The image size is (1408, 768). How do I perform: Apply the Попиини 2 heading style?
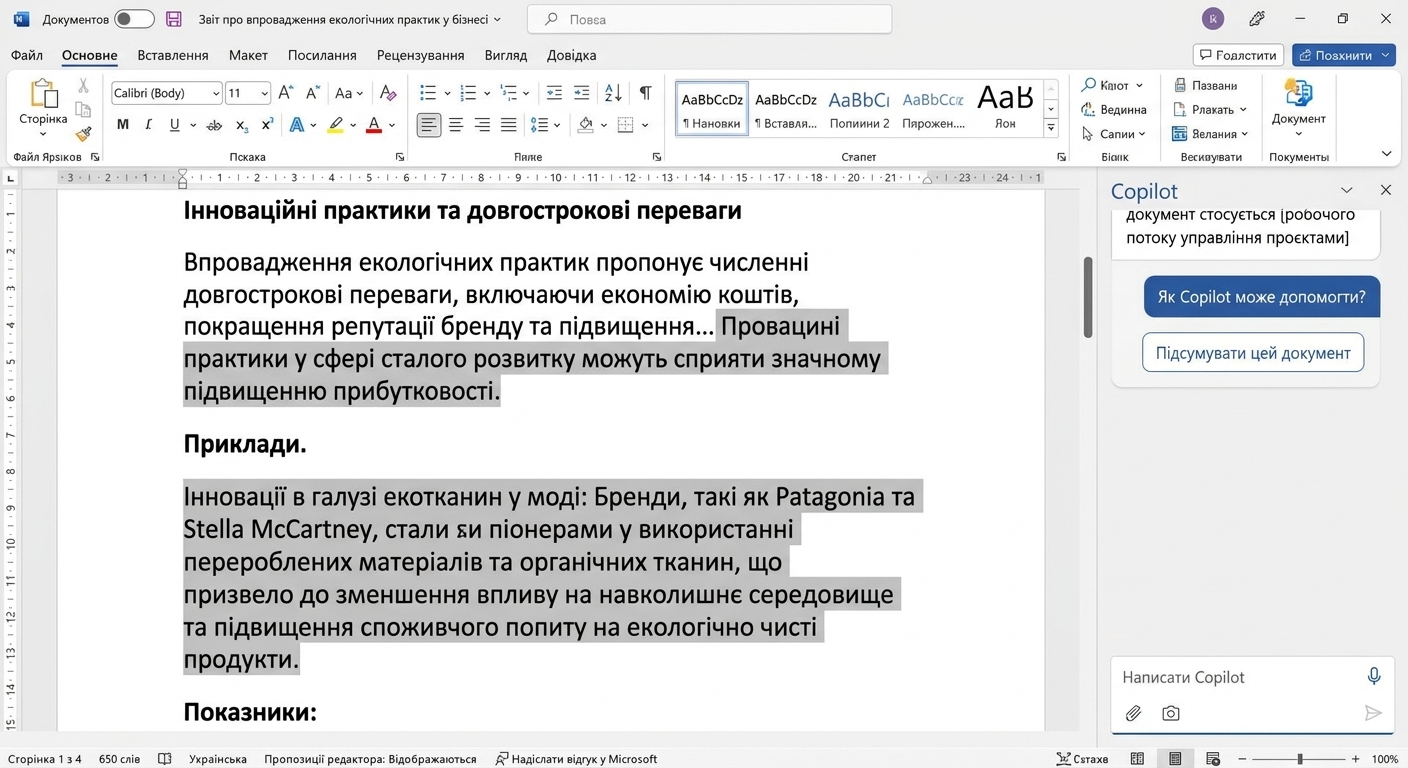point(859,109)
